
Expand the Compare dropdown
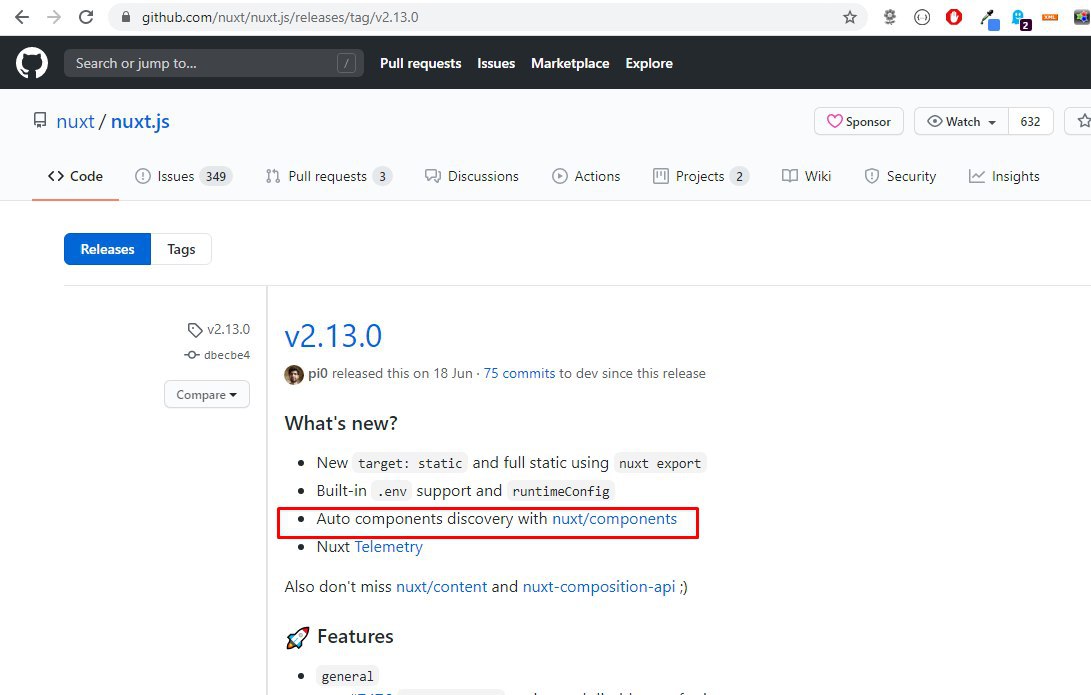pos(207,394)
